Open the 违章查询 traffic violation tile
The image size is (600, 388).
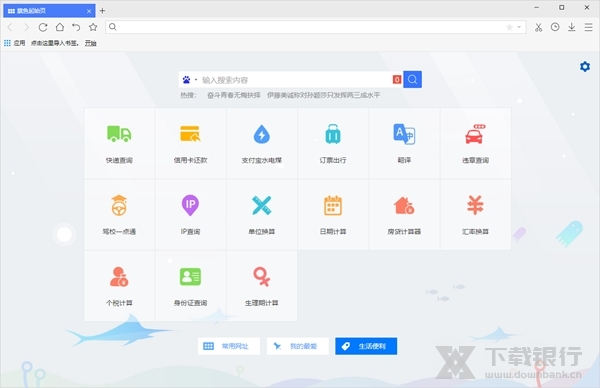pos(476,143)
